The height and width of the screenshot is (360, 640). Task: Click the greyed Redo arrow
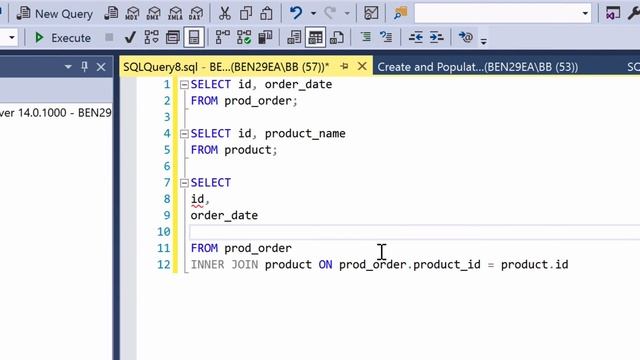(x=330, y=13)
